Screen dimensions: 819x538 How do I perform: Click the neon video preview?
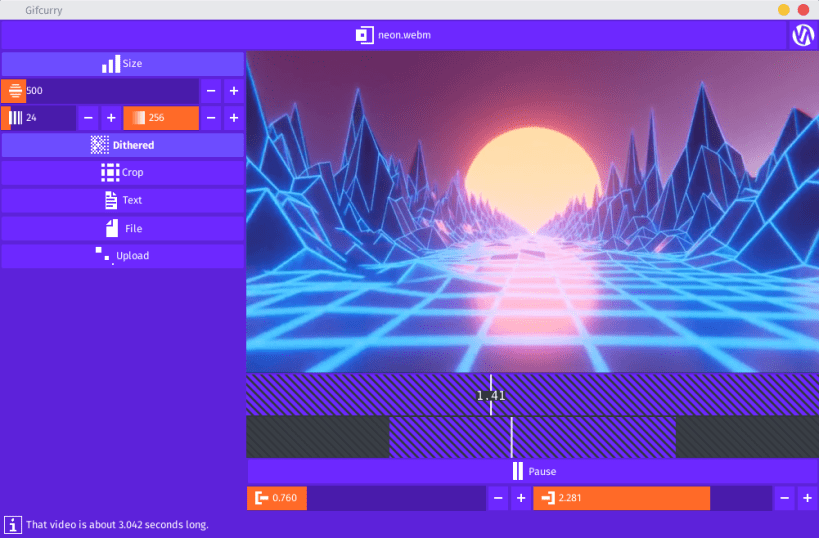point(532,212)
